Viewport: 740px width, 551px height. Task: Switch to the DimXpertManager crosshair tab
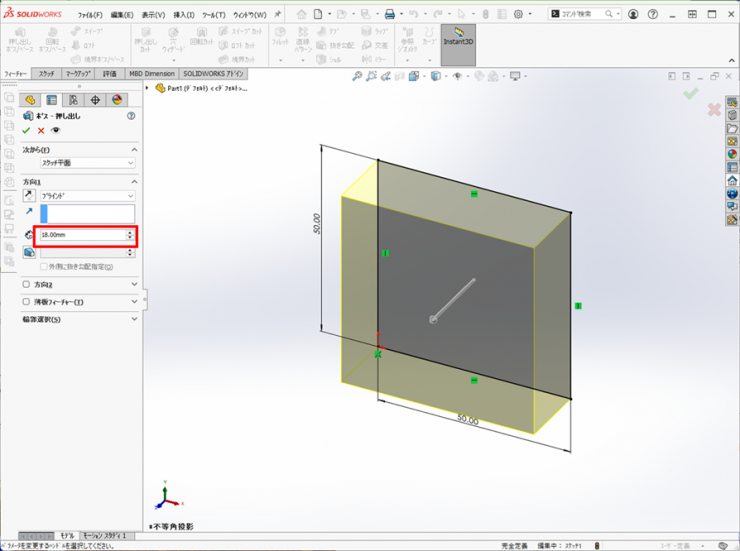point(95,100)
